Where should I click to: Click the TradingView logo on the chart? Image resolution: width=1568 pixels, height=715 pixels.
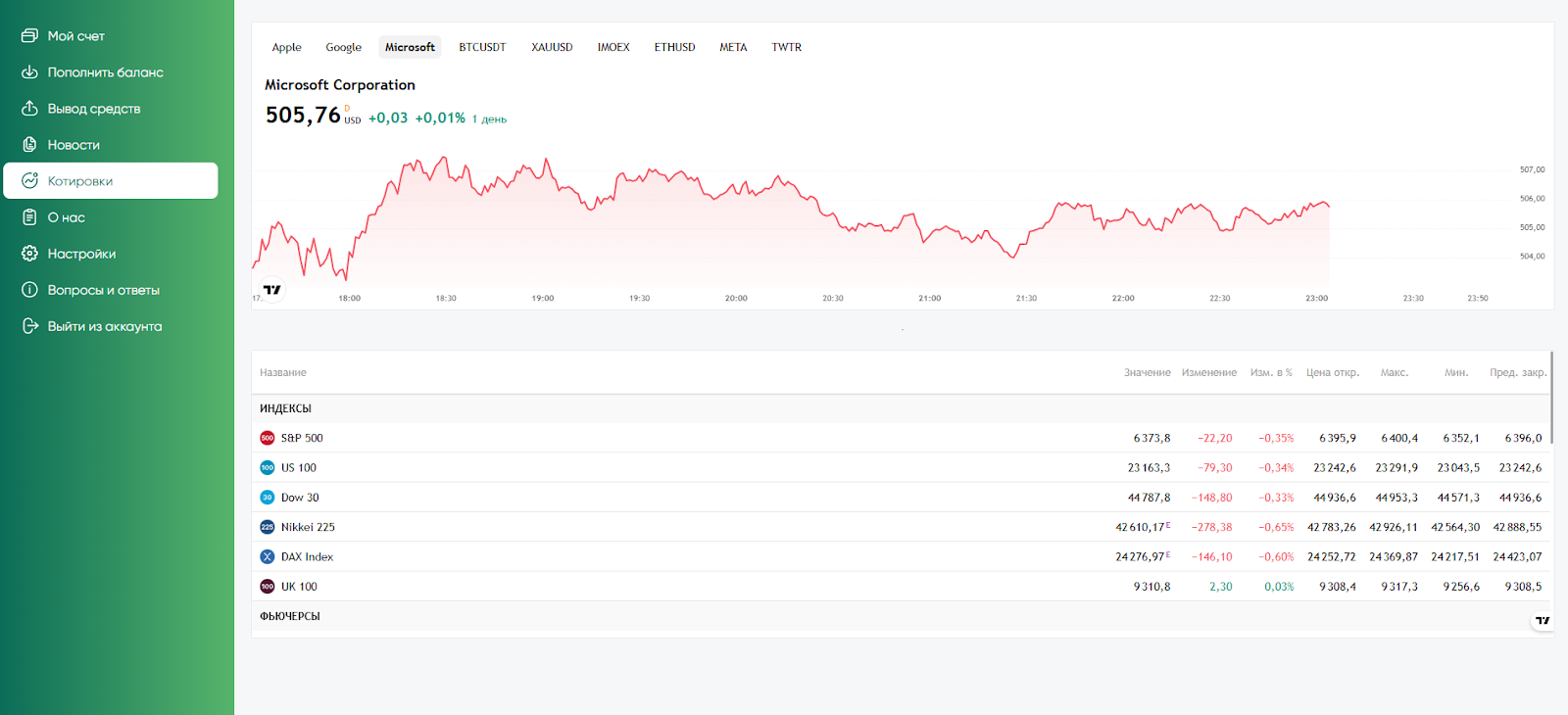coord(272,290)
